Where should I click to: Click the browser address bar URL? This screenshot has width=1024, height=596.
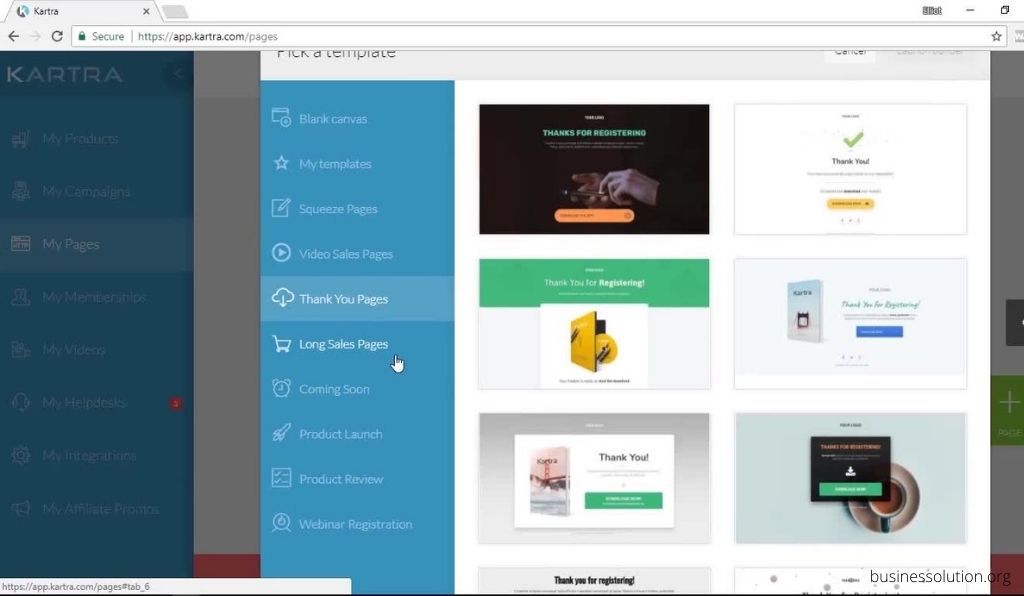pos(208,37)
